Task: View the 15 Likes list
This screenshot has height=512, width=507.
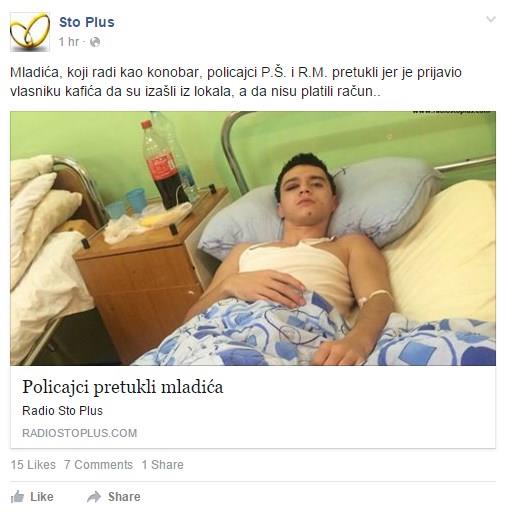Action: click(x=33, y=465)
